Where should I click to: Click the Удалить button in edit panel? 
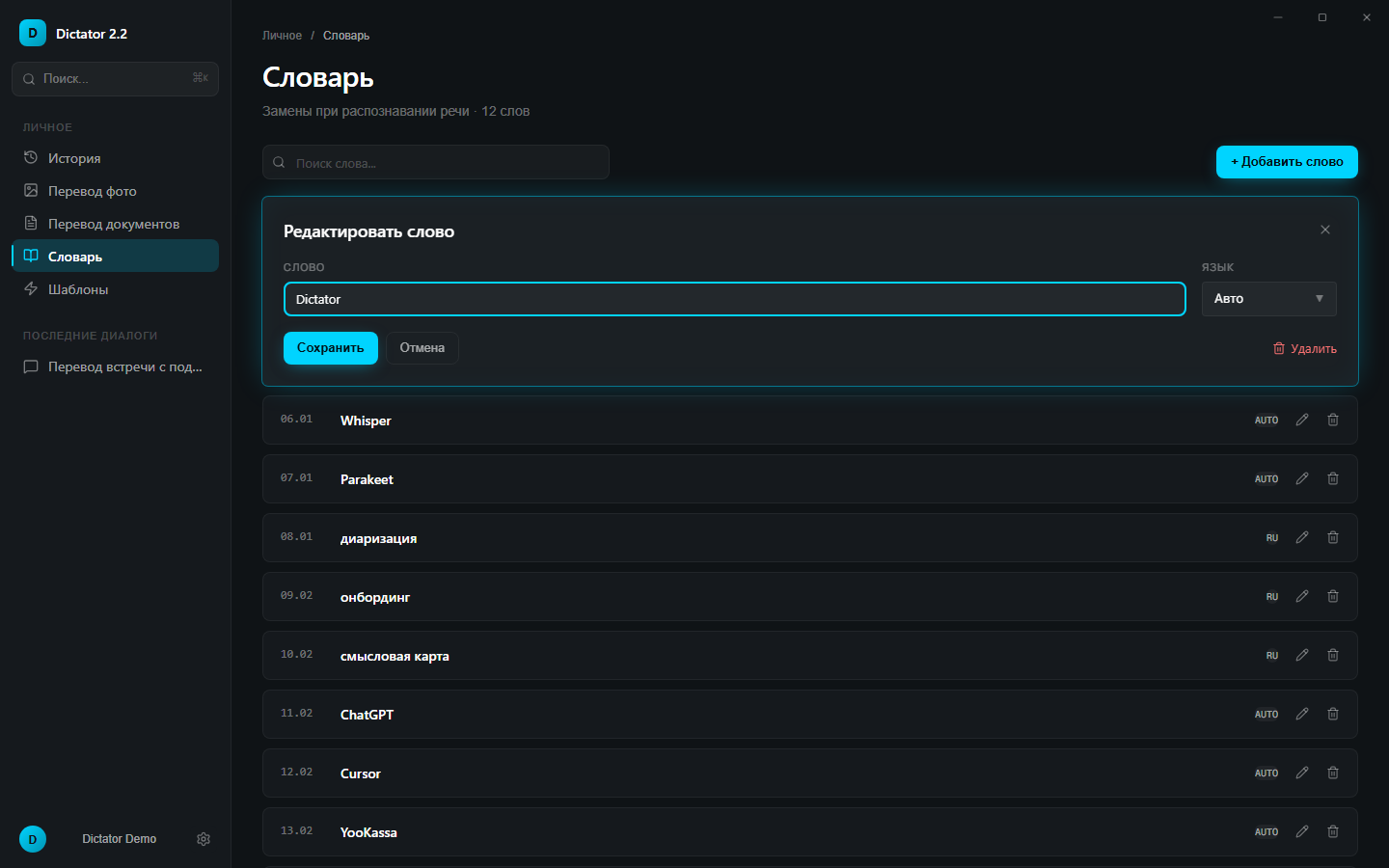coord(1305,349)
